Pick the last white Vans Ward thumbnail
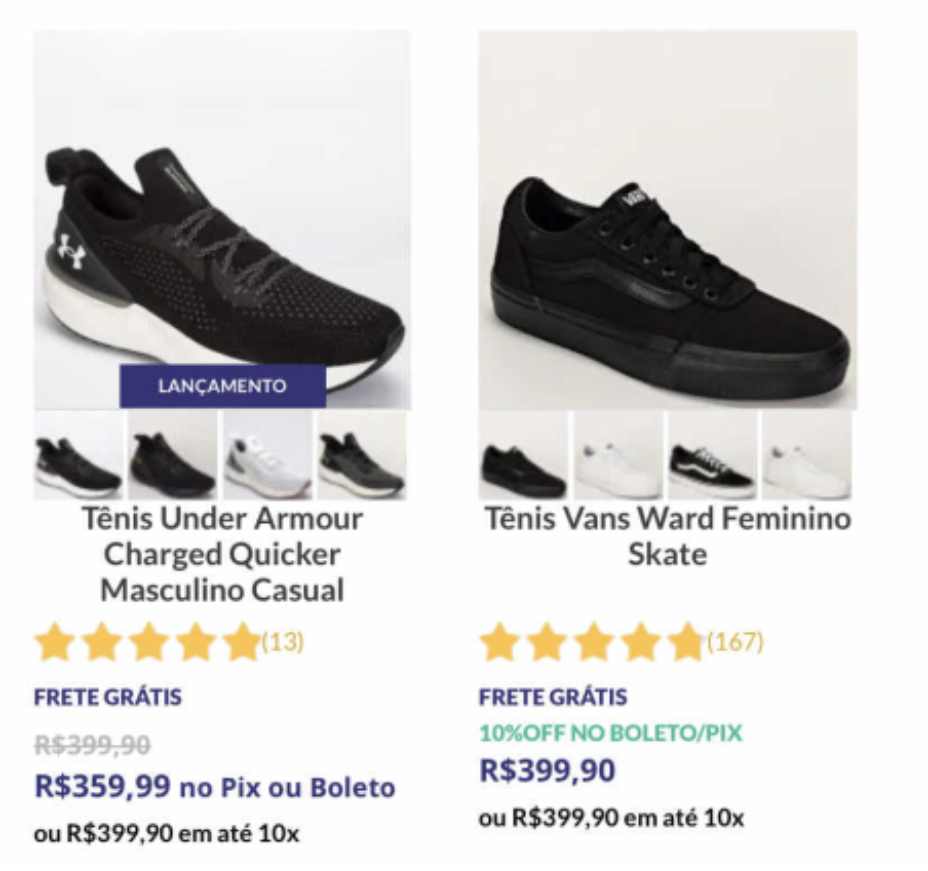Screen dimensions: 928x871 (x=807, y=456)
